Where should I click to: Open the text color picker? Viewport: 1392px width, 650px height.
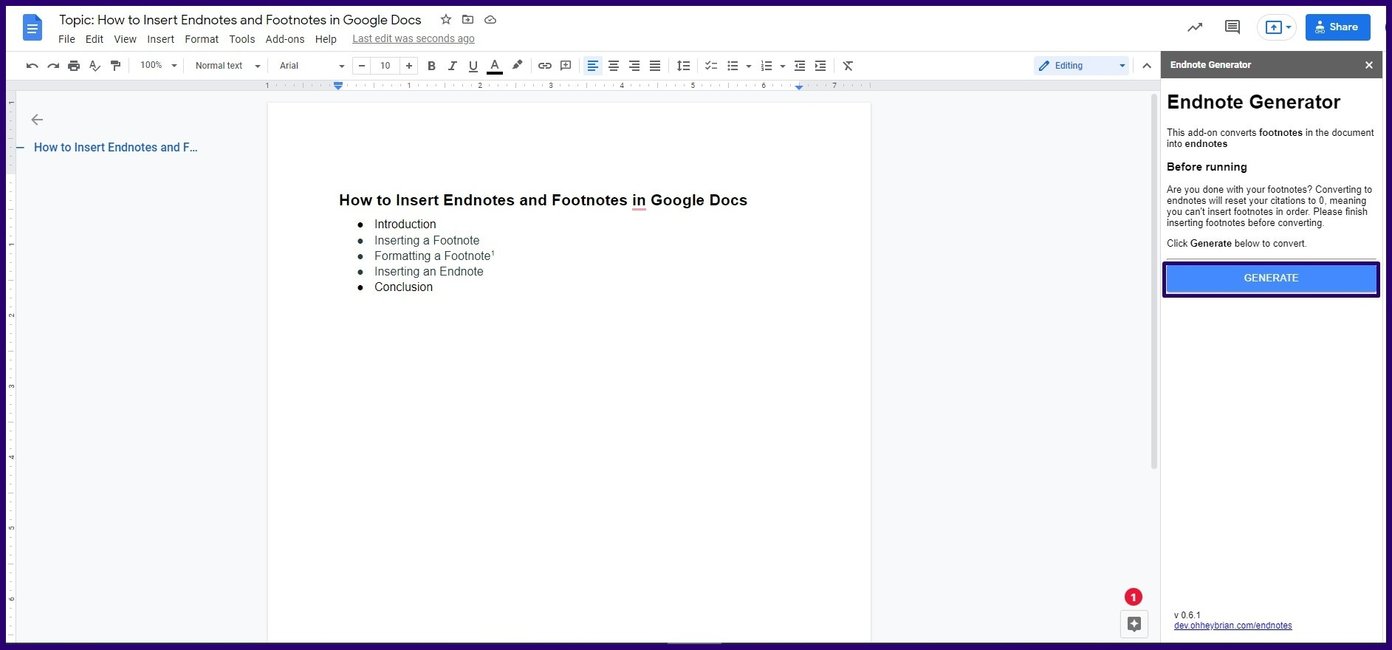point(494,66)
